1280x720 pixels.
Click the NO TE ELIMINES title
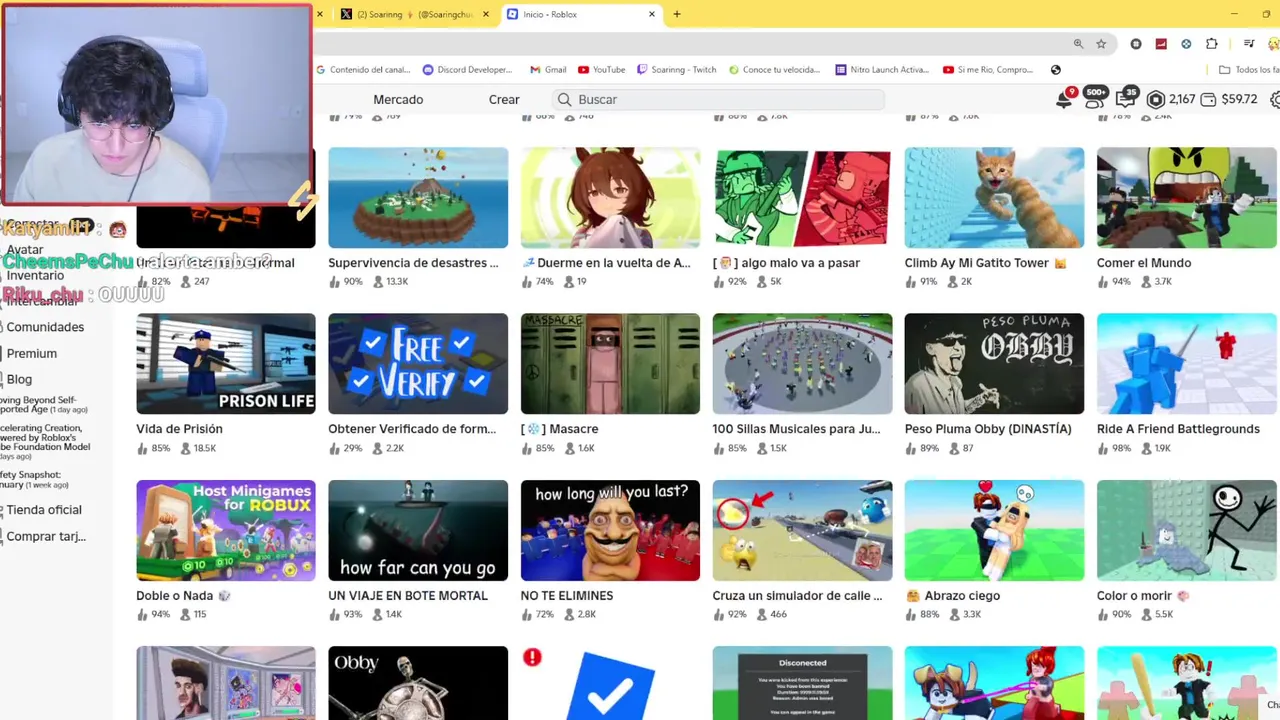(567, 595)
